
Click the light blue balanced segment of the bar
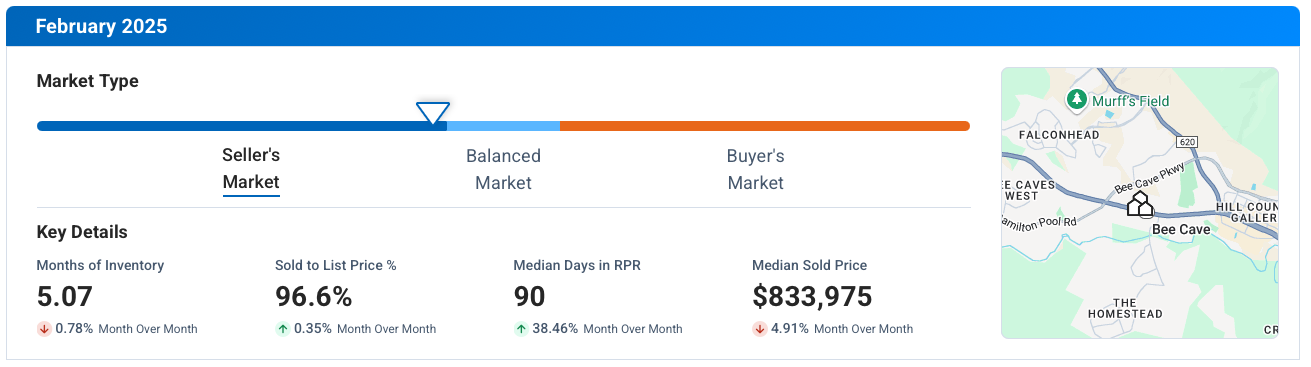pyautogui.click(x=503, y=126)
